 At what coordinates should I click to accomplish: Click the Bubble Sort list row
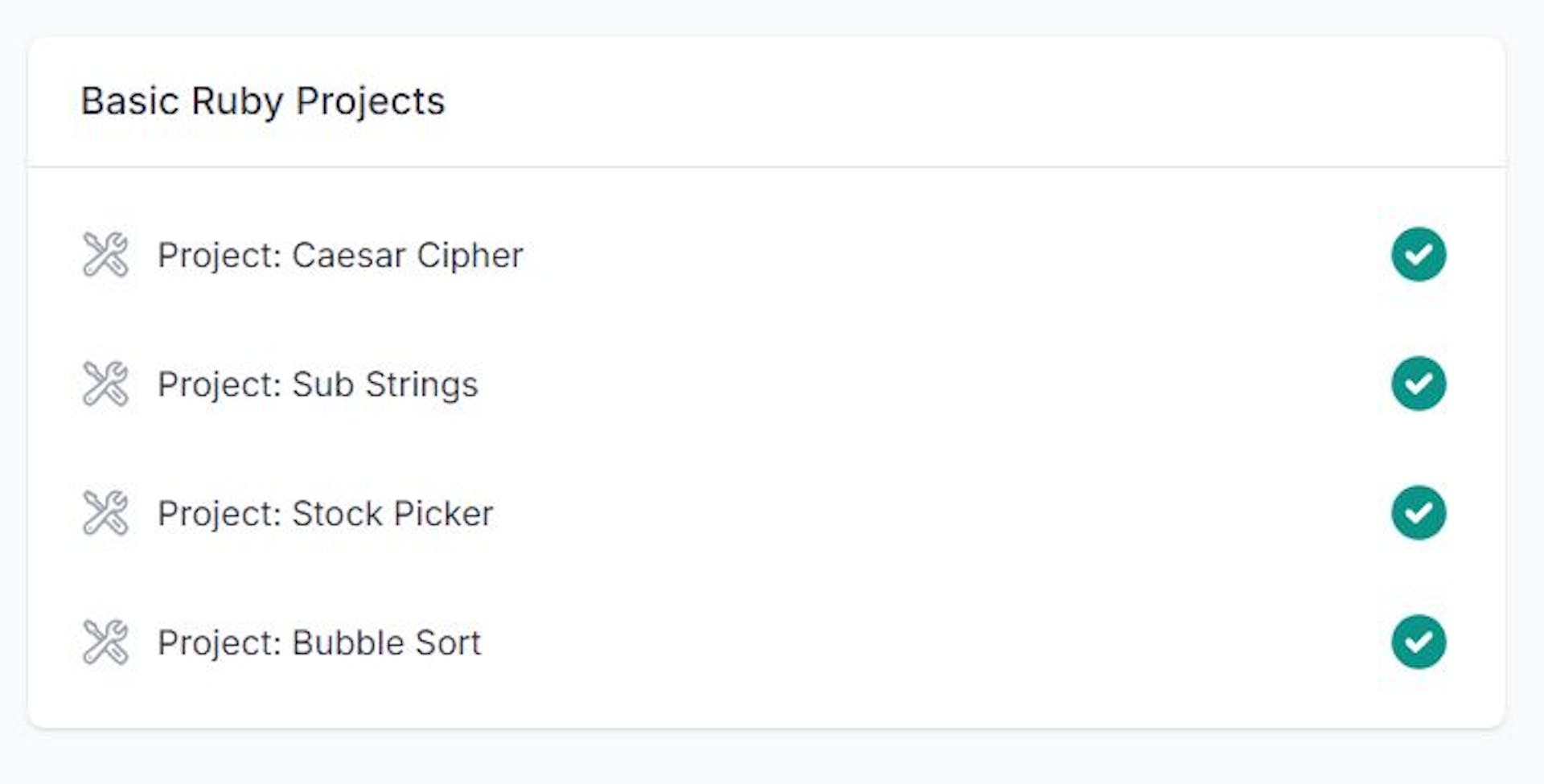coord(724,642)
